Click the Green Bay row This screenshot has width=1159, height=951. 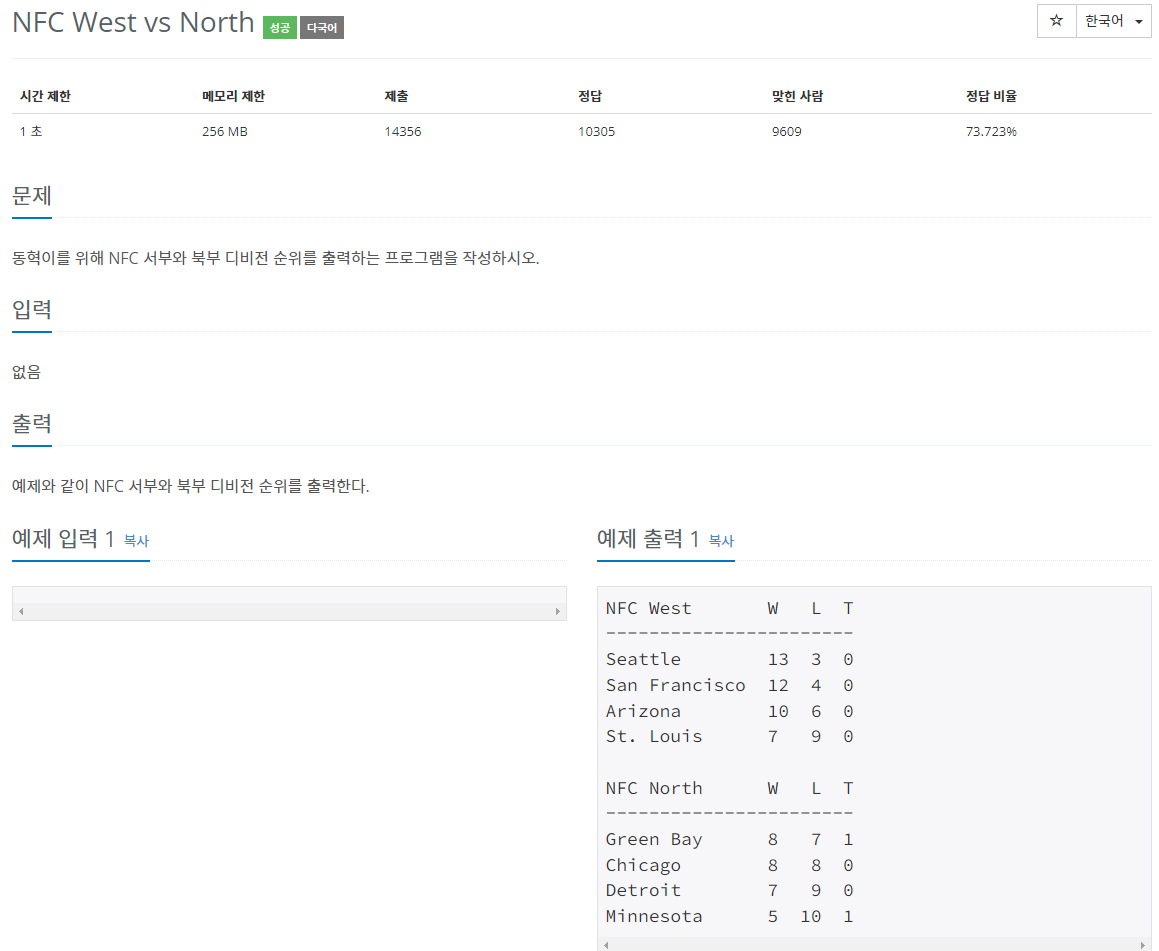(730, 839)
